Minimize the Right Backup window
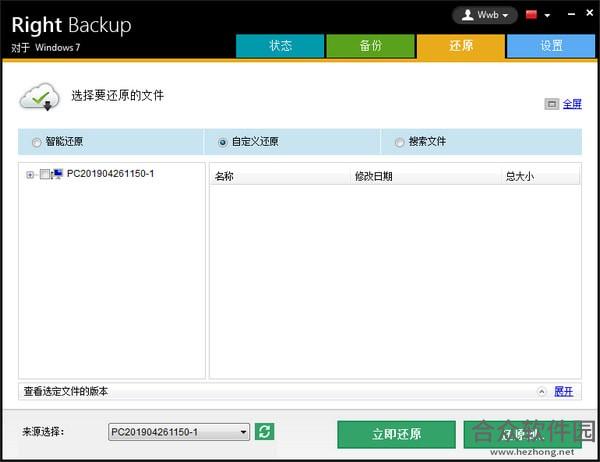The width and height of the screenshot is (600, 462). tap(571, 14)
